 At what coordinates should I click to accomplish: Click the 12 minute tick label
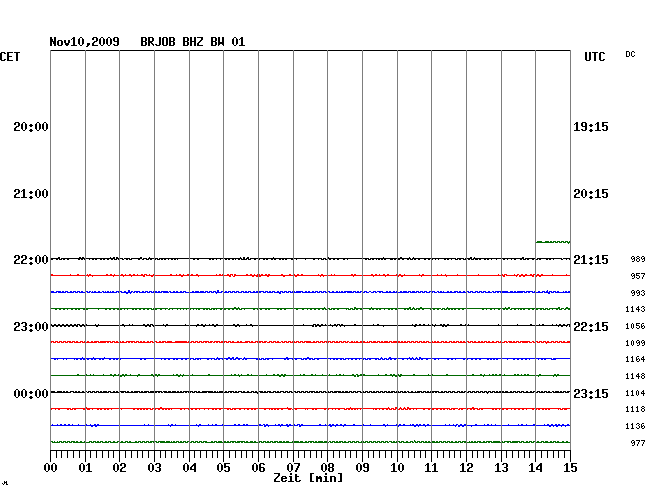pyautogui.click(x=466, y=468)
